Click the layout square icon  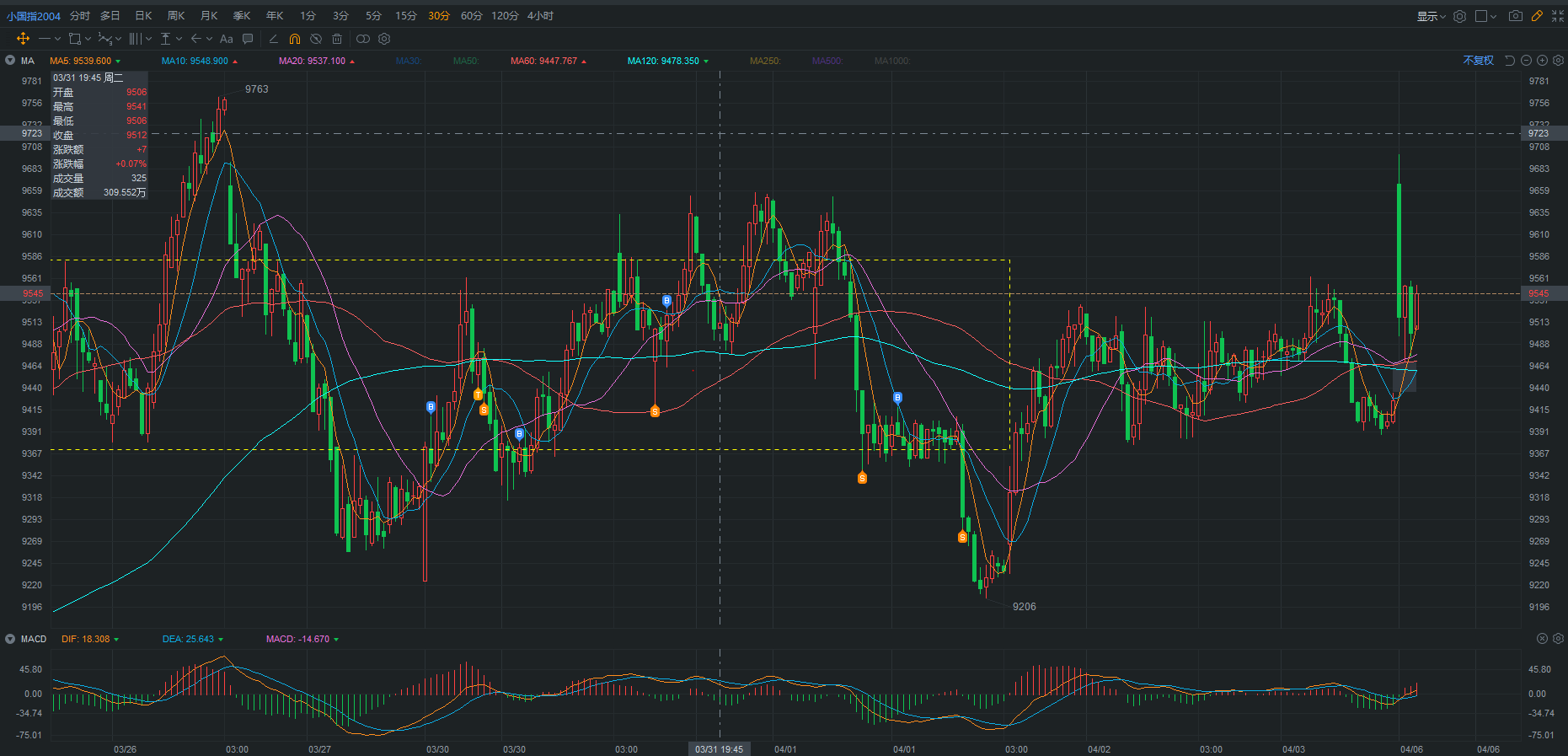[x=1481, y=16]
